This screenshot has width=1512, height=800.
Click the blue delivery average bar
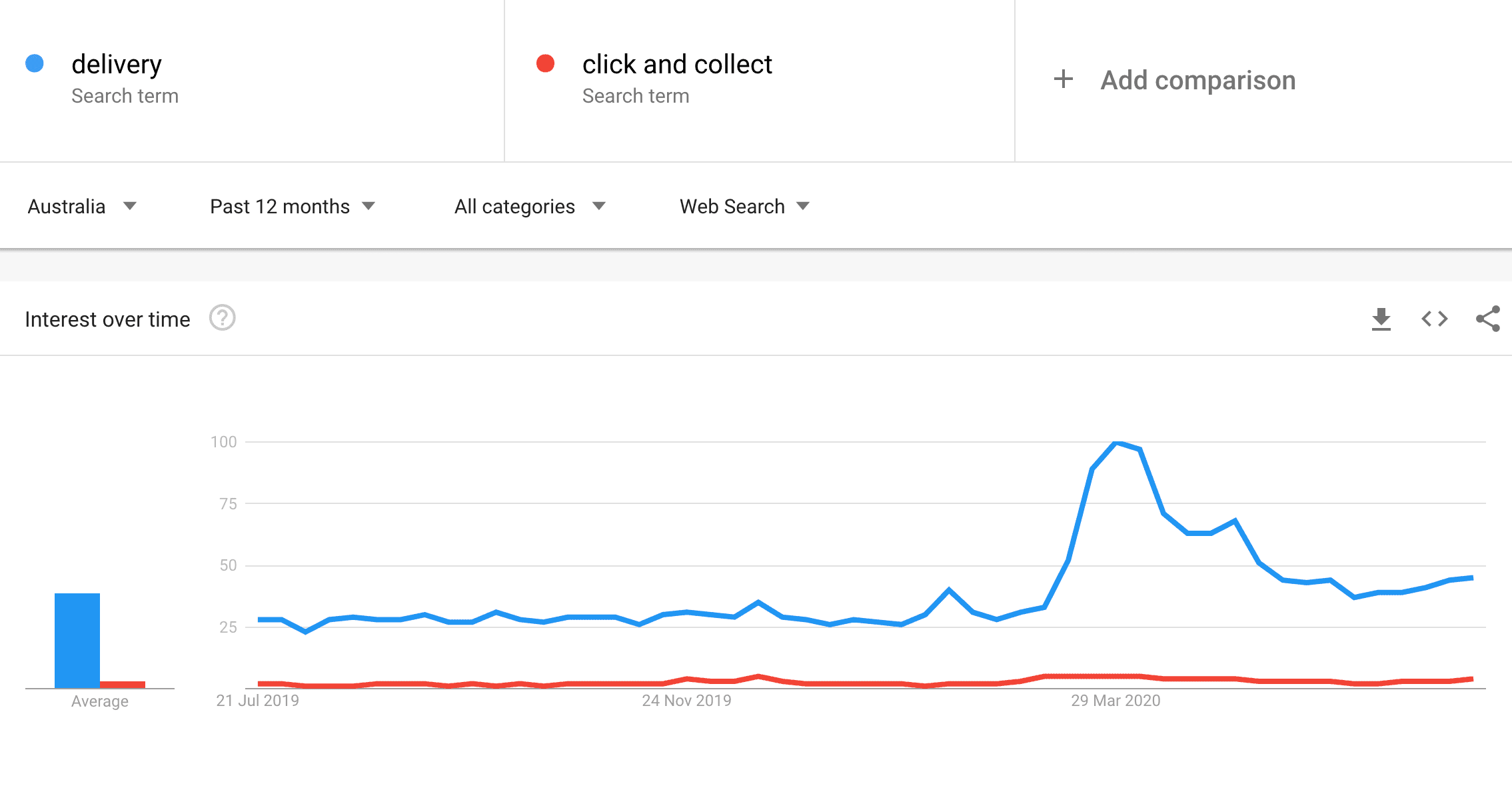tap(77, 640)
